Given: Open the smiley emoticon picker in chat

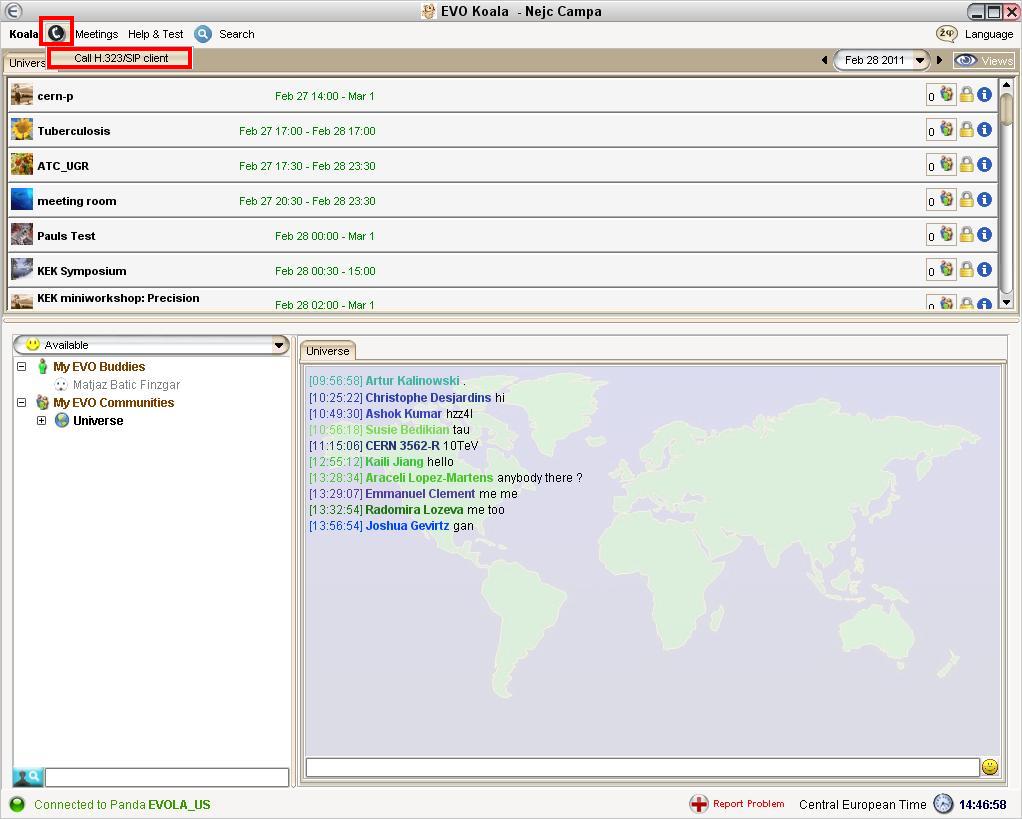Looking at the screenshot, I should click(990, 767).
